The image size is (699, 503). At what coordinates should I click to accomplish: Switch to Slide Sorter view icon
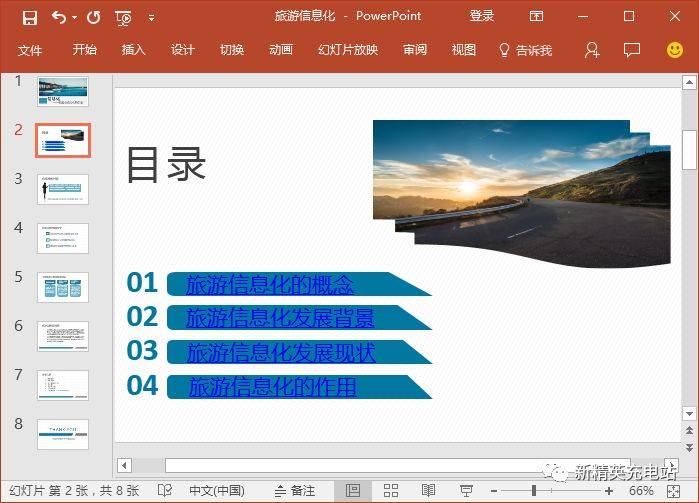pyautogui.click(x=391, y=491)
